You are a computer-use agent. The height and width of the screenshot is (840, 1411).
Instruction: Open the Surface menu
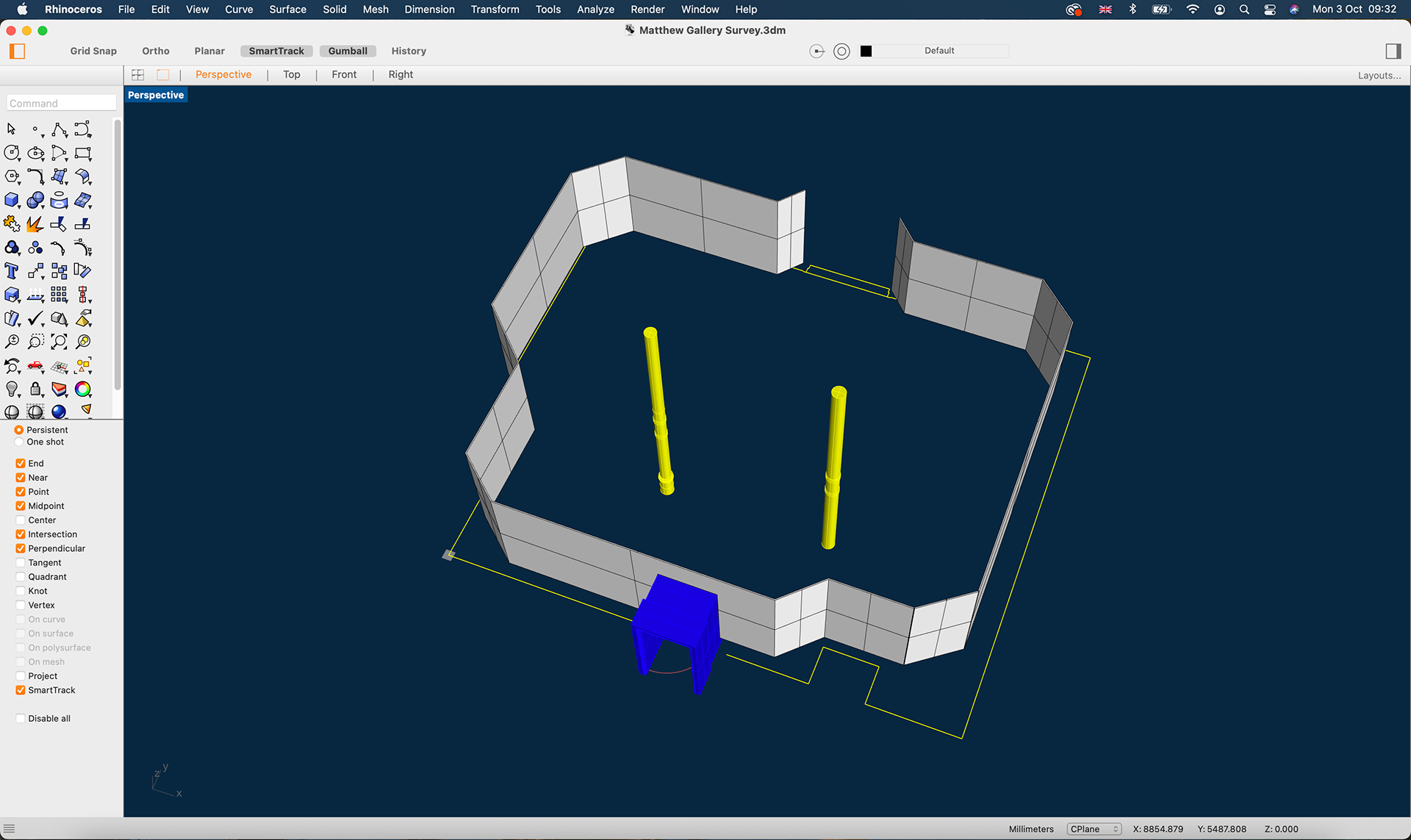287,10
